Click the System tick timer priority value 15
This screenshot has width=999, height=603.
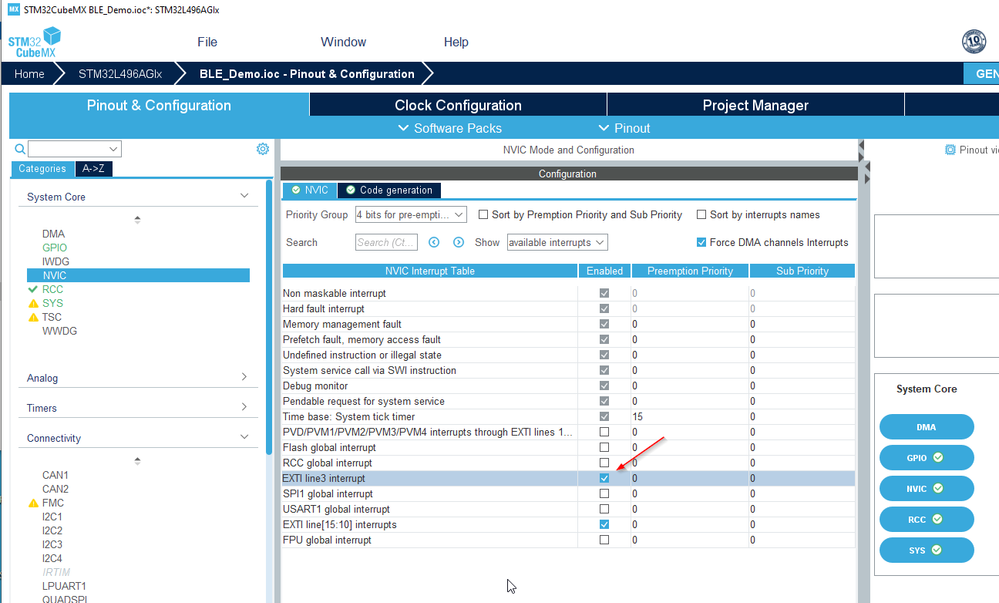[638, 416]
